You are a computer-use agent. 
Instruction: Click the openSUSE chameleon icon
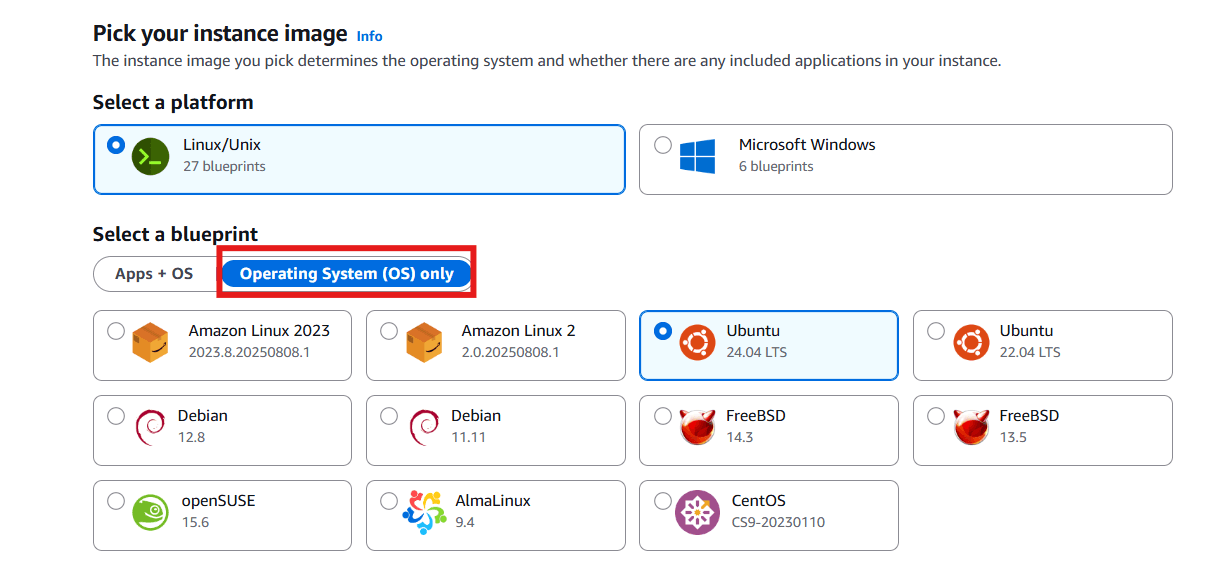150,513
